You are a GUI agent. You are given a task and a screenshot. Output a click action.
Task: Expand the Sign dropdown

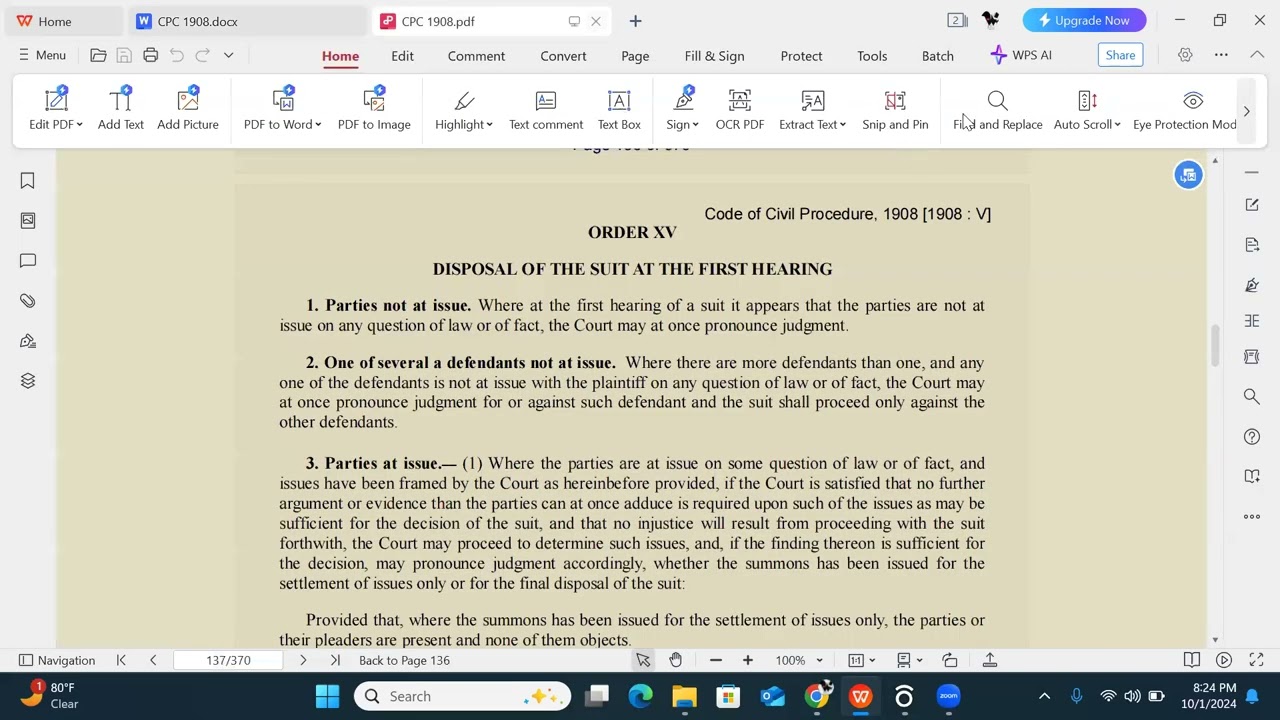[695, 125]
